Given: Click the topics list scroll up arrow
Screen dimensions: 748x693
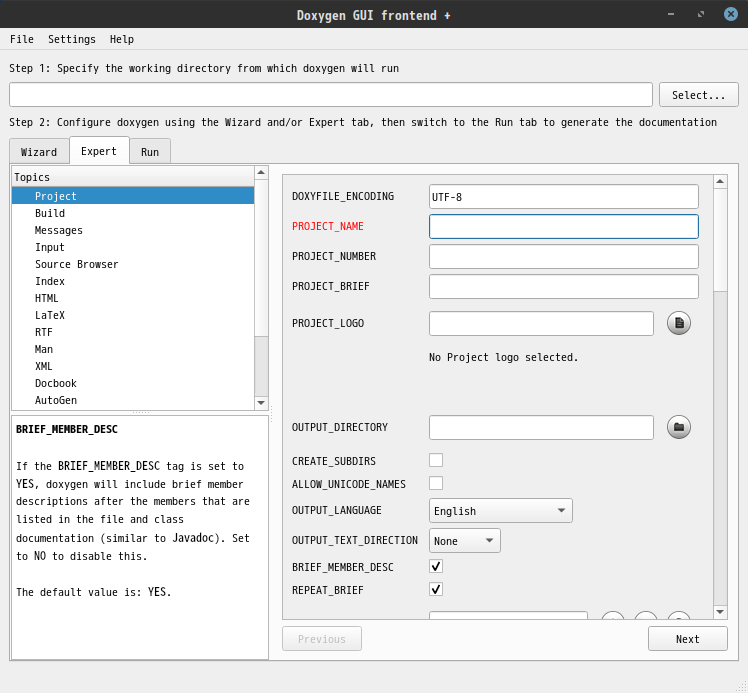Looking at the screenshot, I should pos(261,172).
